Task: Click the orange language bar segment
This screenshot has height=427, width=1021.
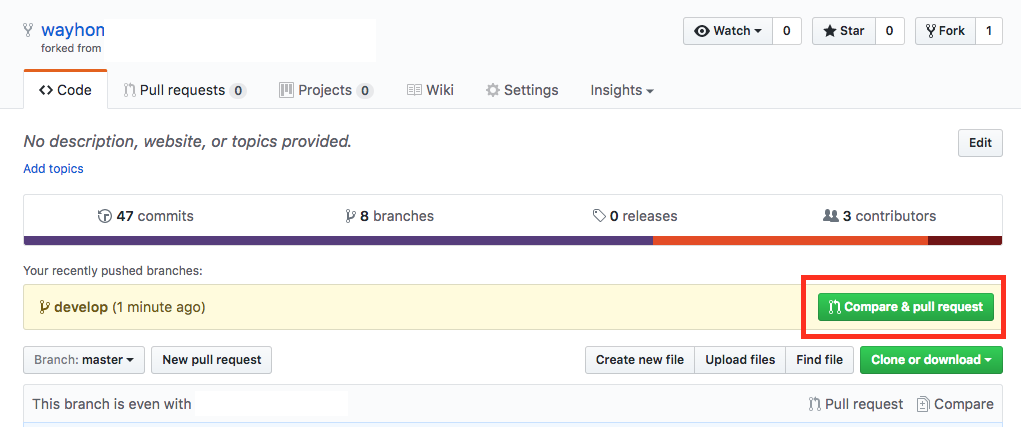Action: [790, 241]
